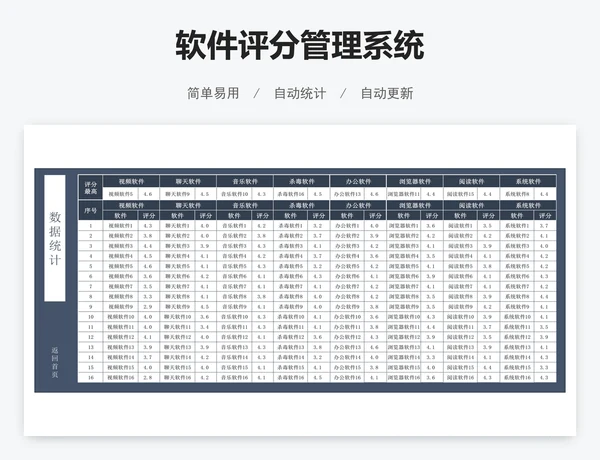Select 视频软件5 in the 评分最高 row
Viewport: 600px width, 460px height.
coord(120,194)
